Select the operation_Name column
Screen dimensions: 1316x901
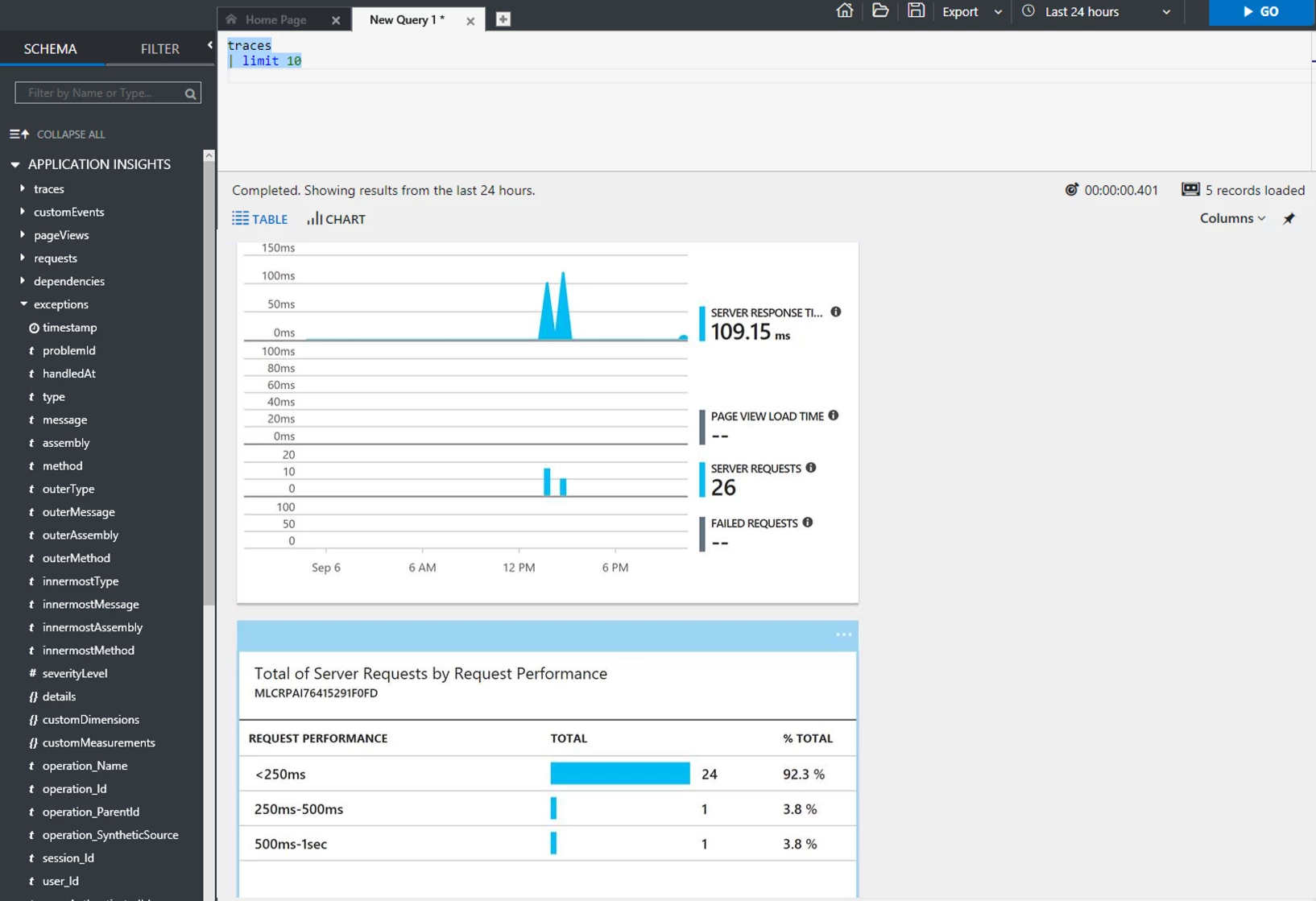(x=85, y=766)
